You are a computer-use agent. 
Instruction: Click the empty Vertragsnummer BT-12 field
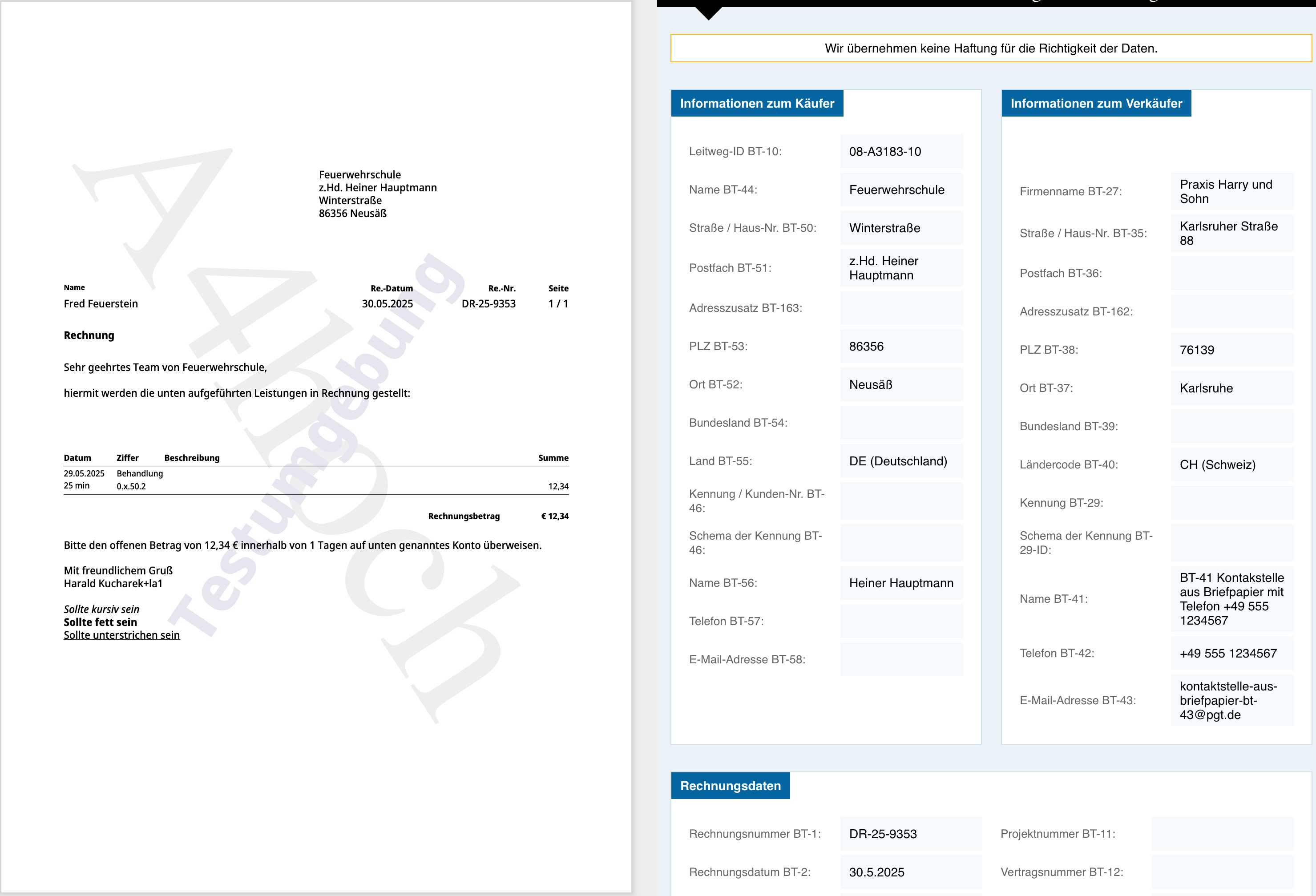[1223, 872]
